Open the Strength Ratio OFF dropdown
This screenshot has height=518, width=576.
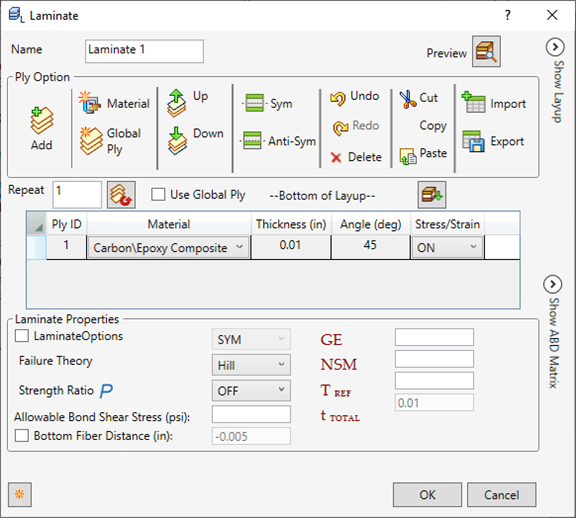coord(251,390)
